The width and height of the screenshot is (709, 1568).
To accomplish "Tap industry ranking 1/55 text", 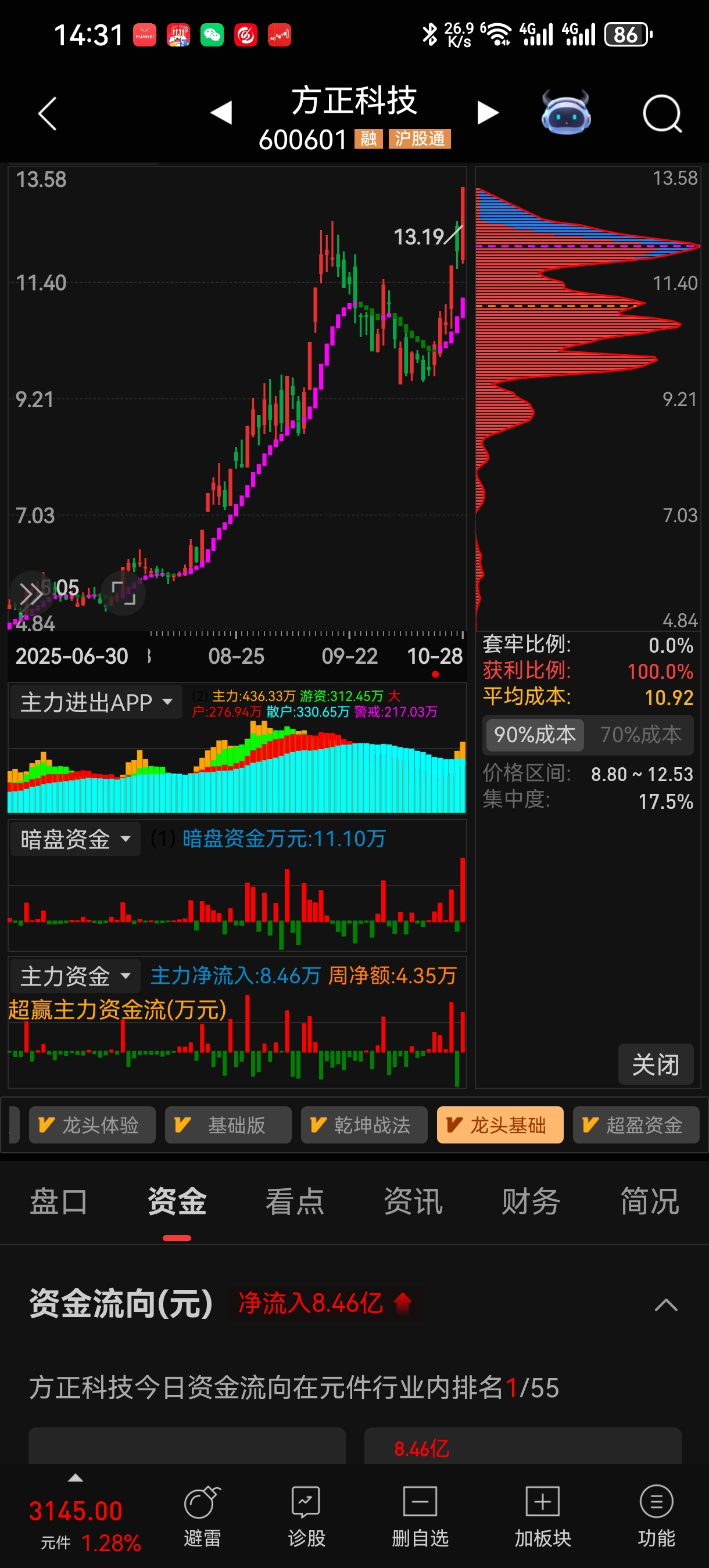I will coord(532,1389).
